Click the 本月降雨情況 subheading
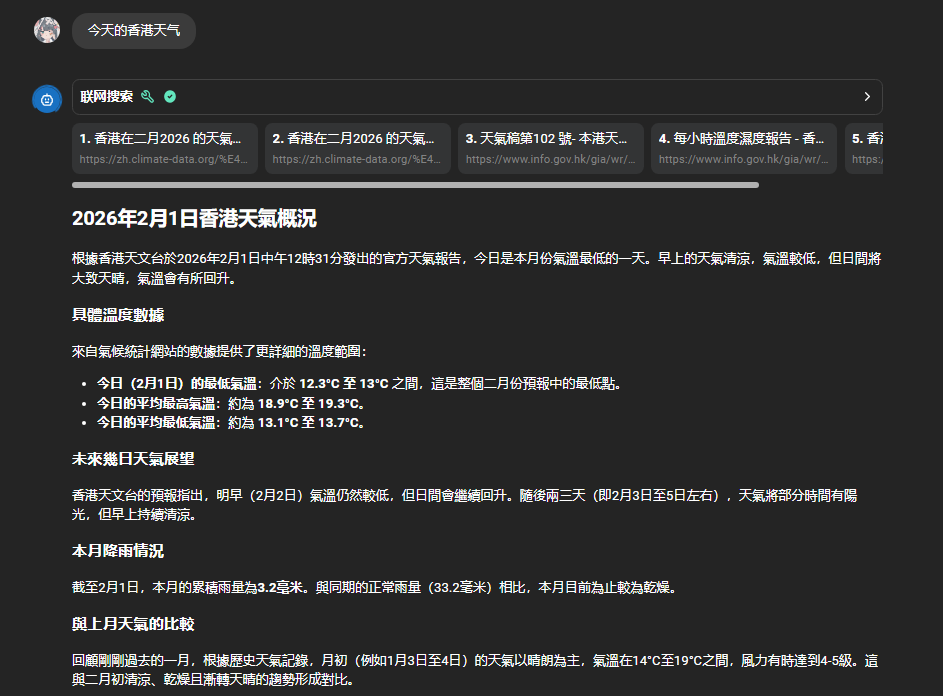Image resolution: width=943 pixels, height=696 pixels. [x=118, y=550]
